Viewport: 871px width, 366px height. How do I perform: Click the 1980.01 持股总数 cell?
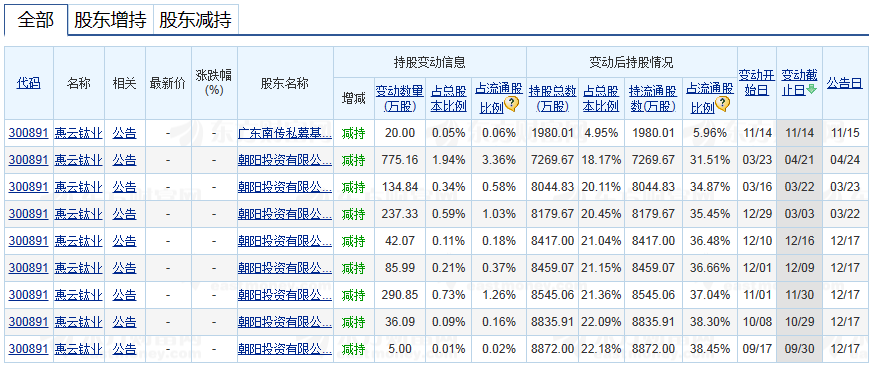(552, 133)
